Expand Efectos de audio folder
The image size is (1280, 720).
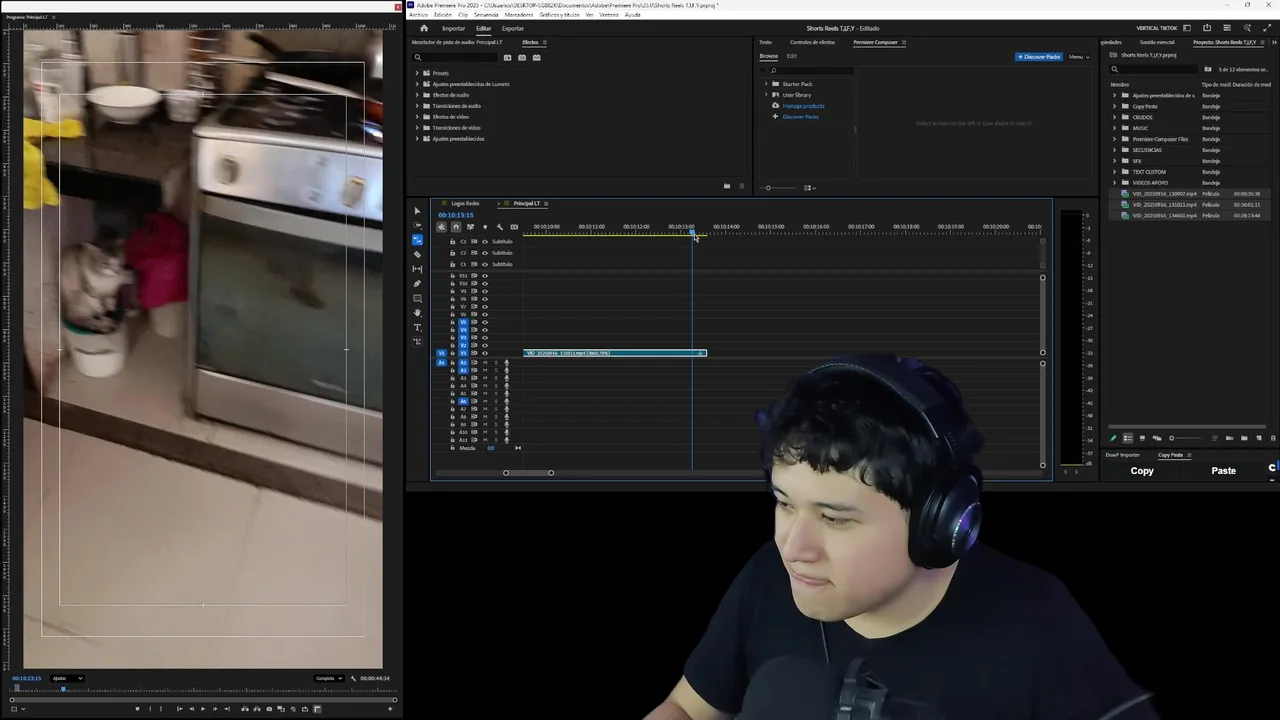(417, 95)
